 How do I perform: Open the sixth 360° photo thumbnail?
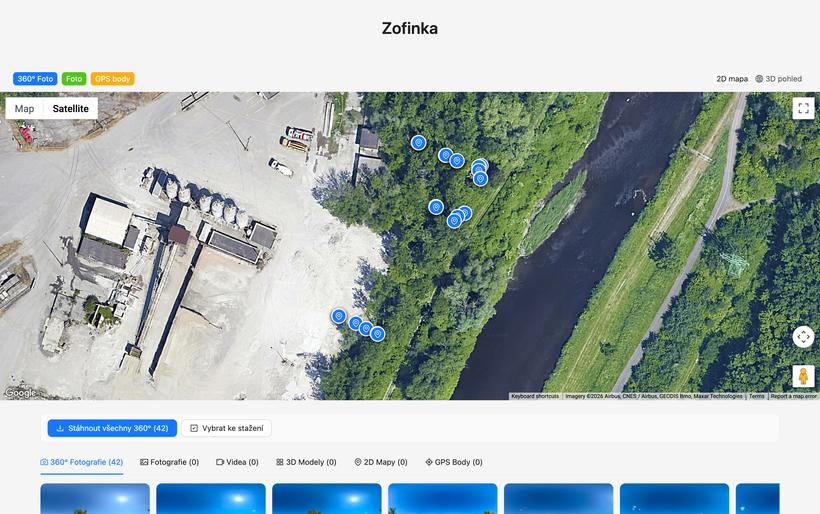tap(674, 499)
